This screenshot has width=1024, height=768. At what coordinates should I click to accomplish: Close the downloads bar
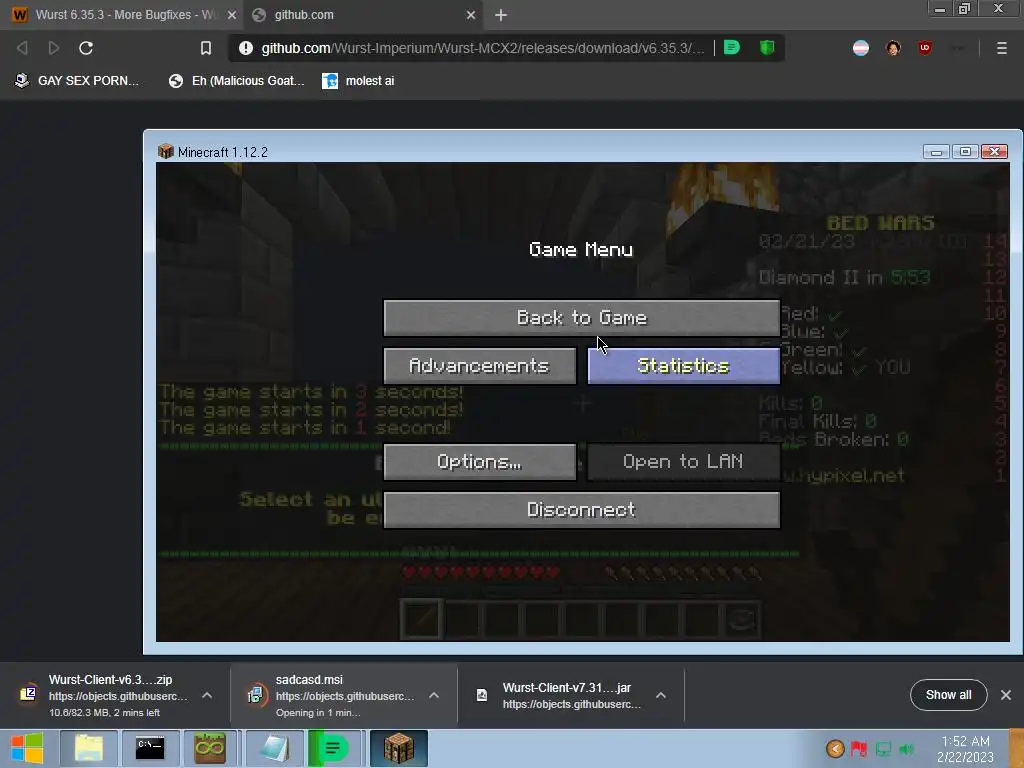pos(1006,695)
